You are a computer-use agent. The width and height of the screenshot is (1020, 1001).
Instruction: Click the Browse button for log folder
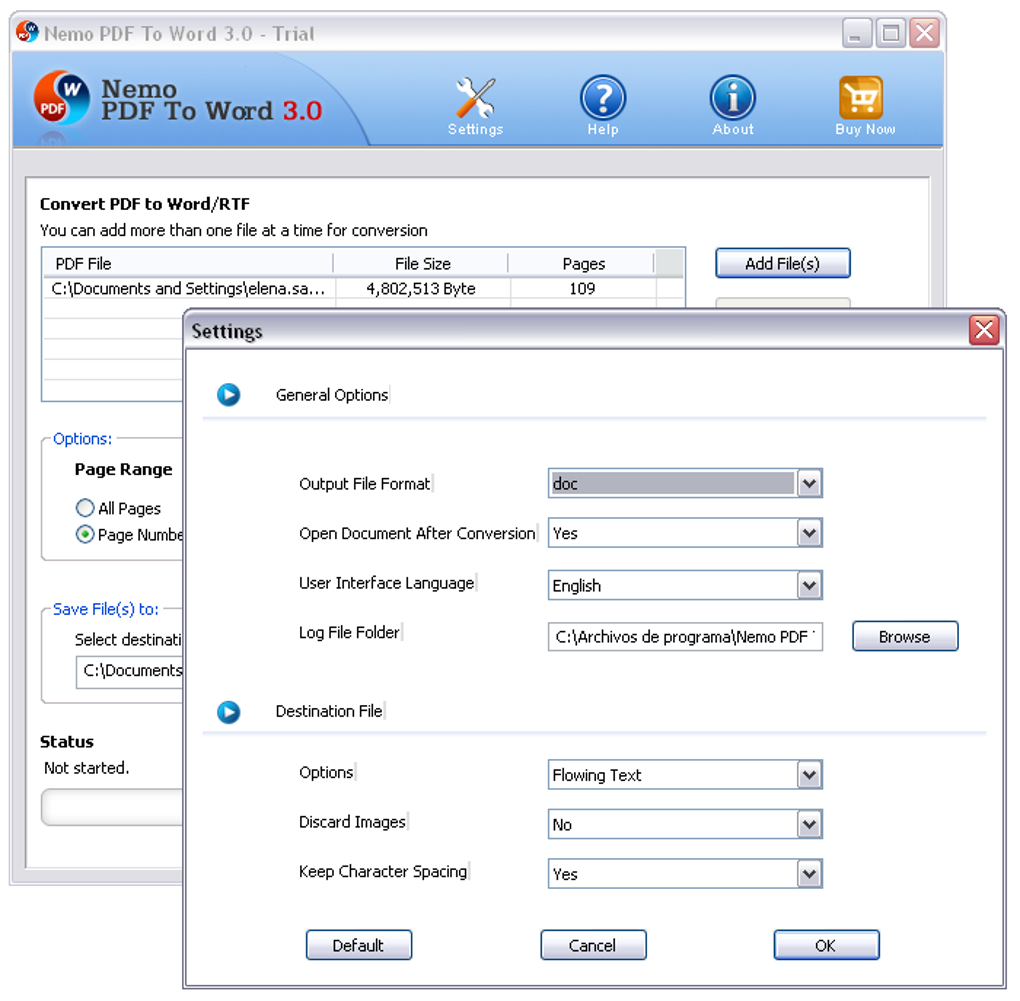[x=905, y=636]
